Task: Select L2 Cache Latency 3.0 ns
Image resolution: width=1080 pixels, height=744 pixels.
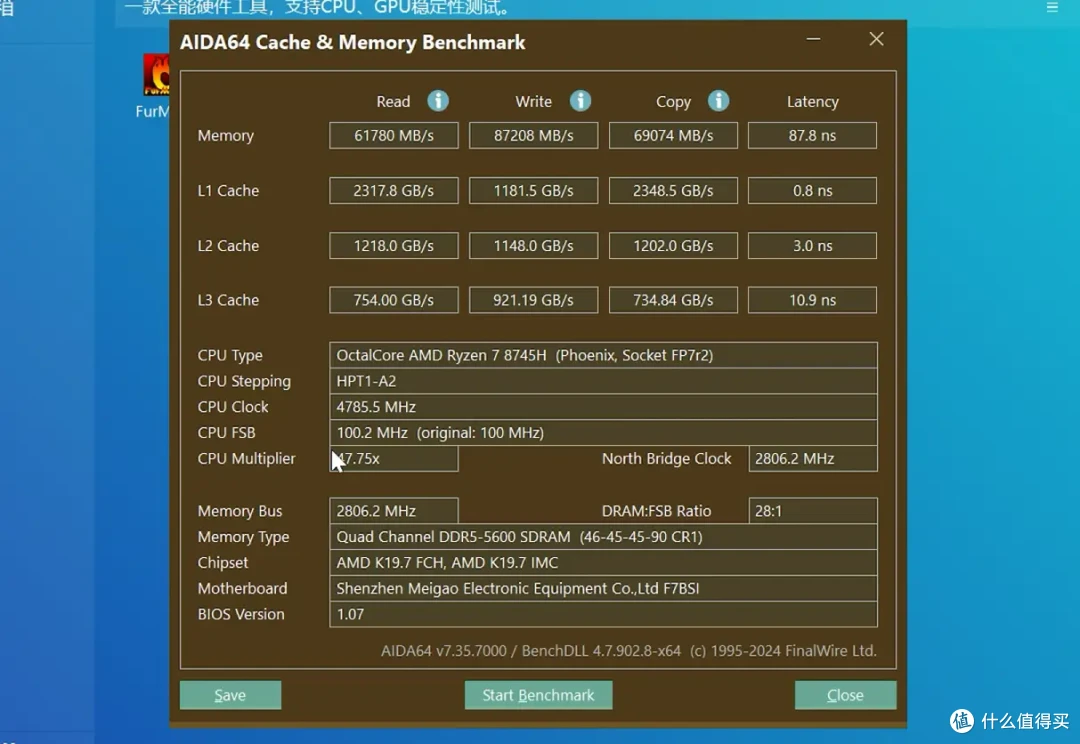Action: pyautogui.click(x=813, y=246)
